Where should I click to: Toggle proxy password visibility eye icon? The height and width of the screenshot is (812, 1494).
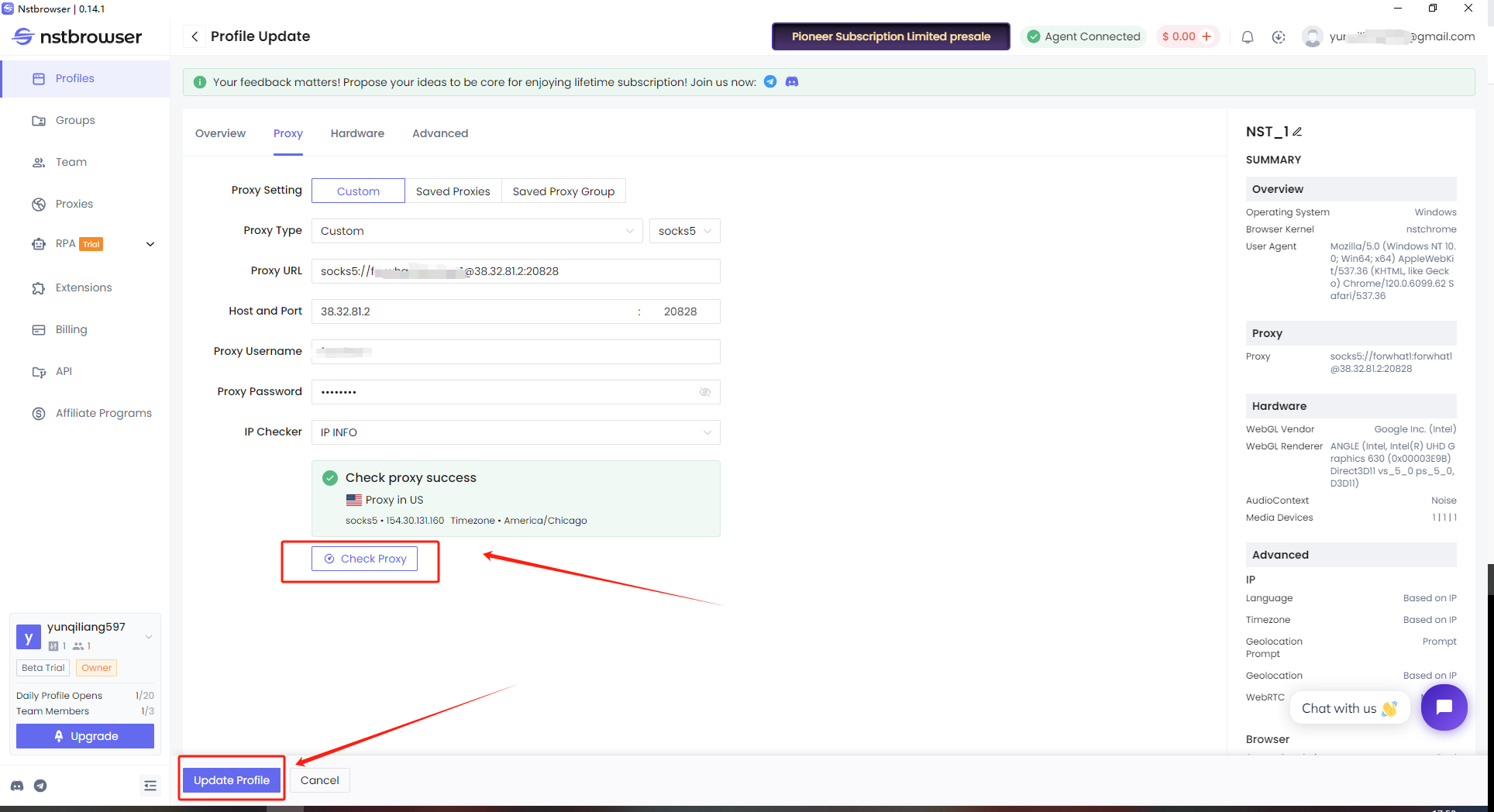click(704, 392)
